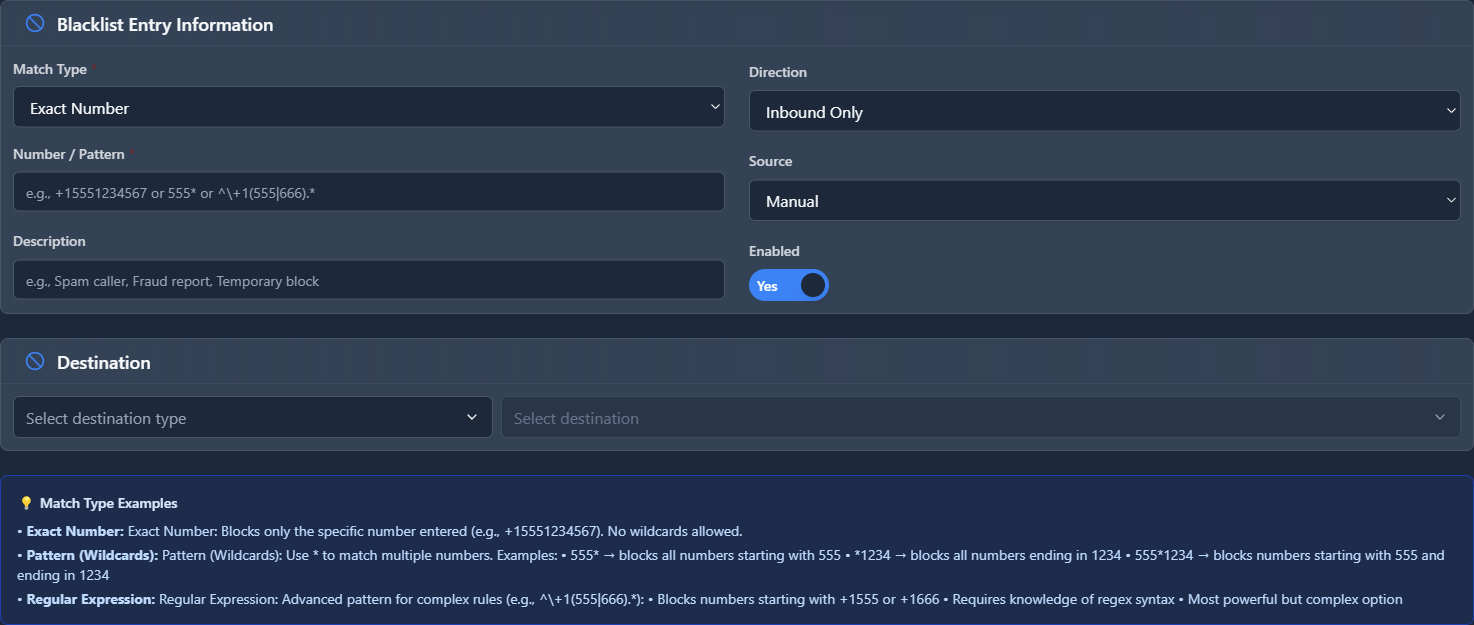This screenshot has width=1474, height=625.
Task: Open the Select destination dropdown
Action: [x=980, y=417]
